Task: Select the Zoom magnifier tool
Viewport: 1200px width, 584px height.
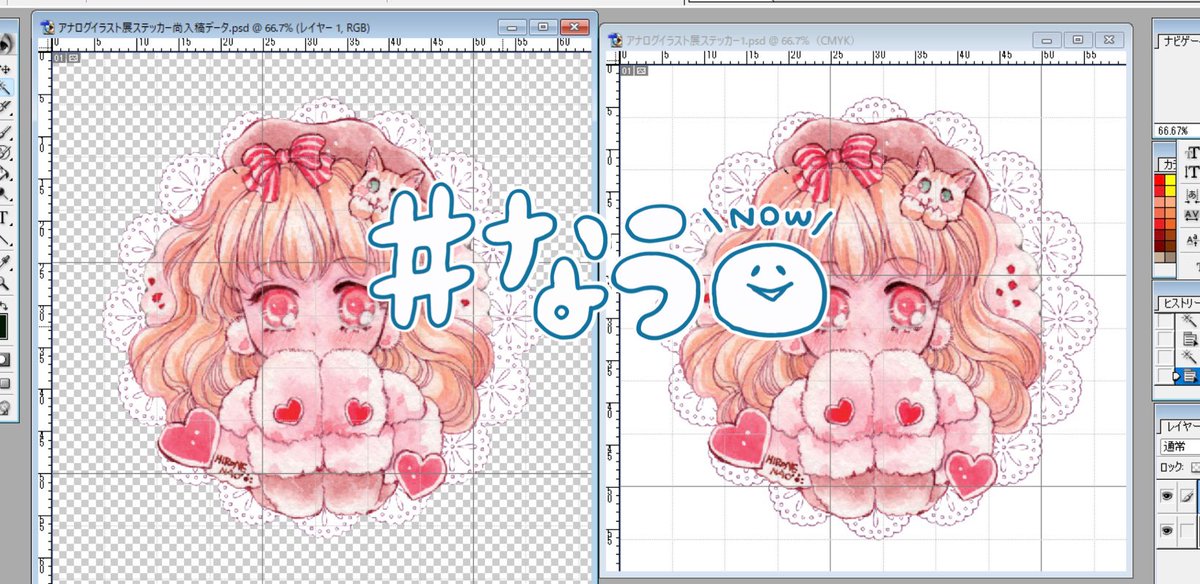Action: click(x=6, y=283)
